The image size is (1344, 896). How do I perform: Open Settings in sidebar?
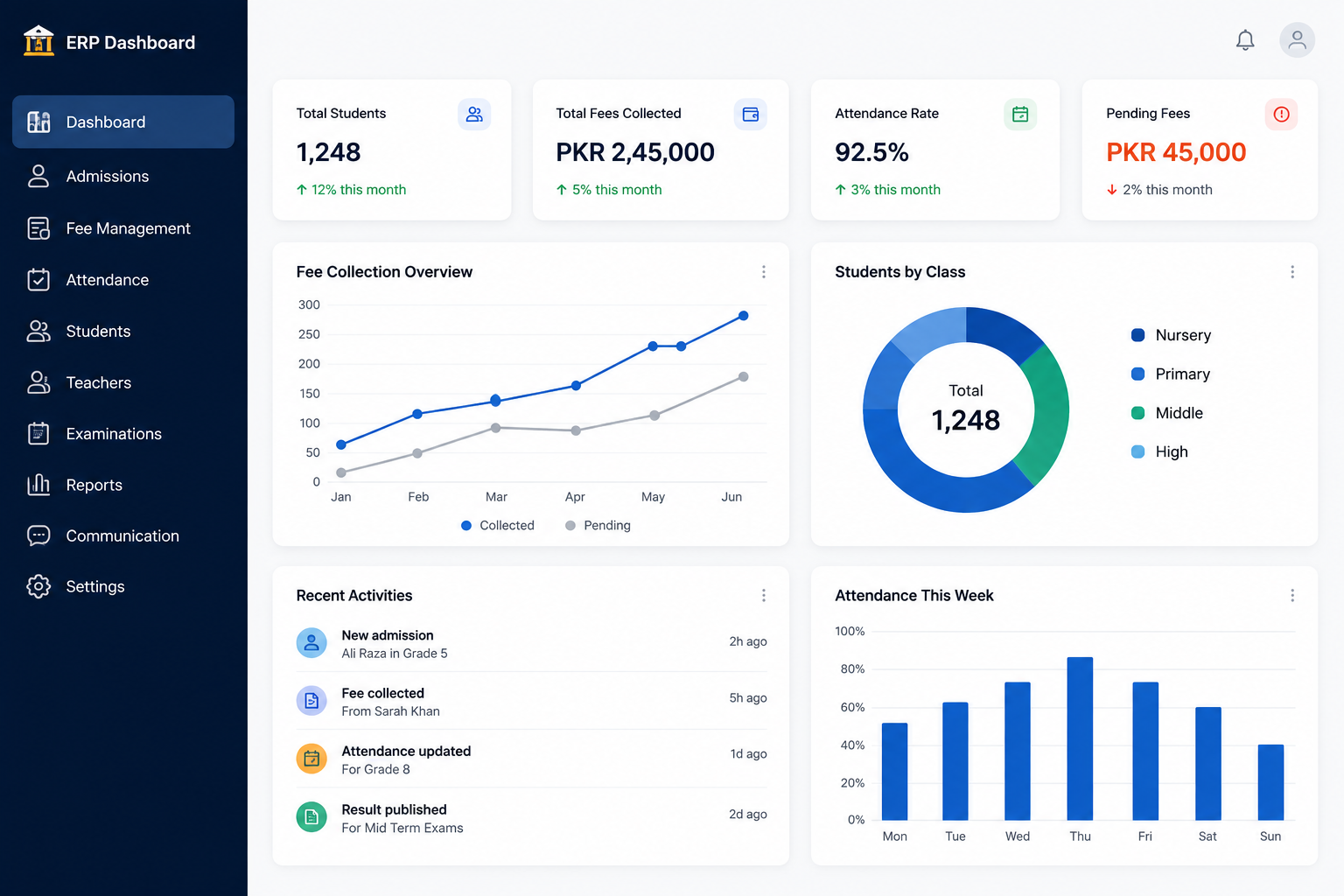[x=123, y=586]
